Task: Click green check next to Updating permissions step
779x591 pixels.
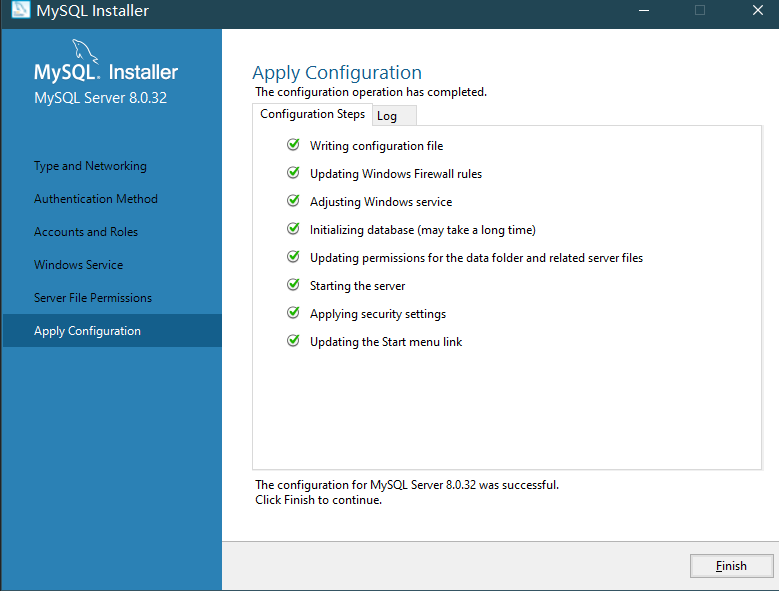Action: [293, 257]
